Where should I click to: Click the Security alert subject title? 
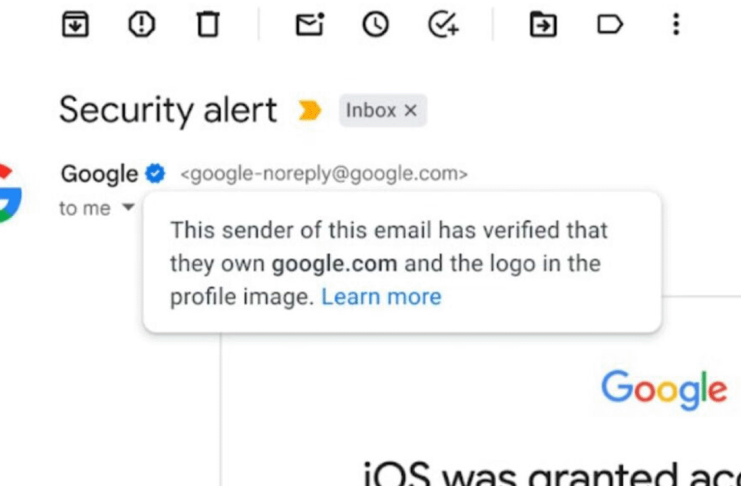168,110
